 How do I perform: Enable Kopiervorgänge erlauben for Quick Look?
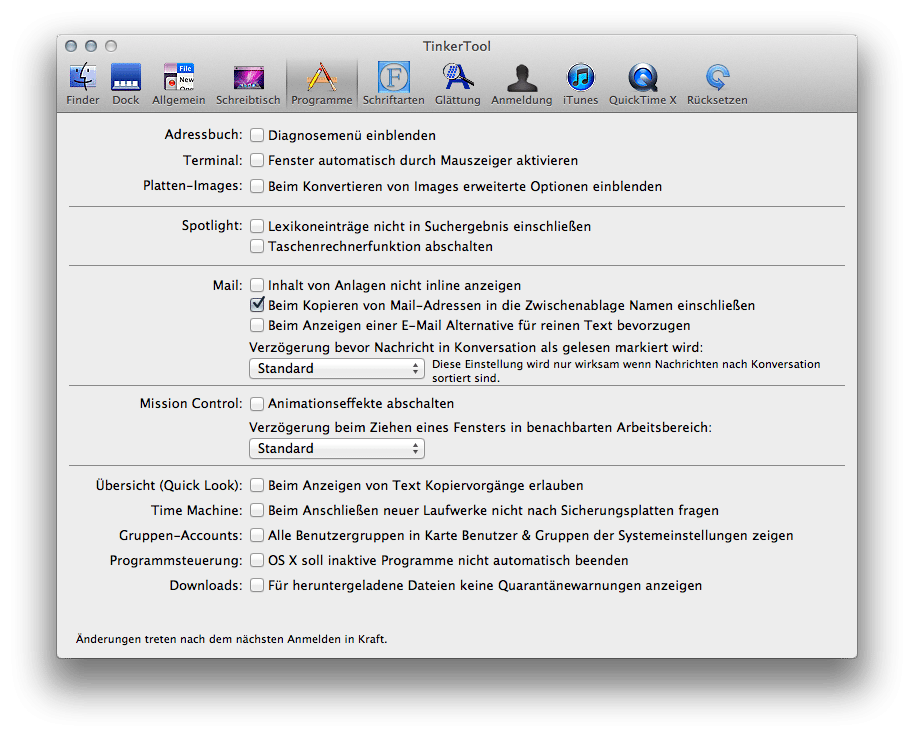click(256, 486)
